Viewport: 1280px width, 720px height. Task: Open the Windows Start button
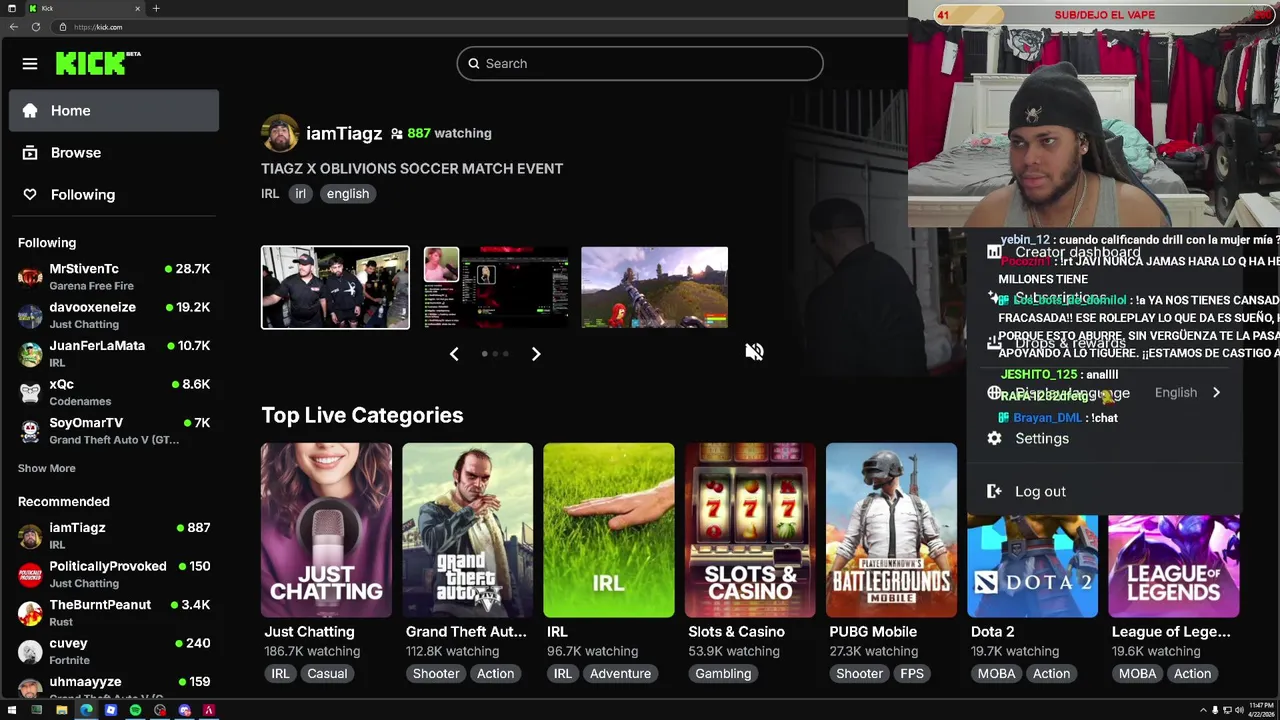tap(12, 710)
